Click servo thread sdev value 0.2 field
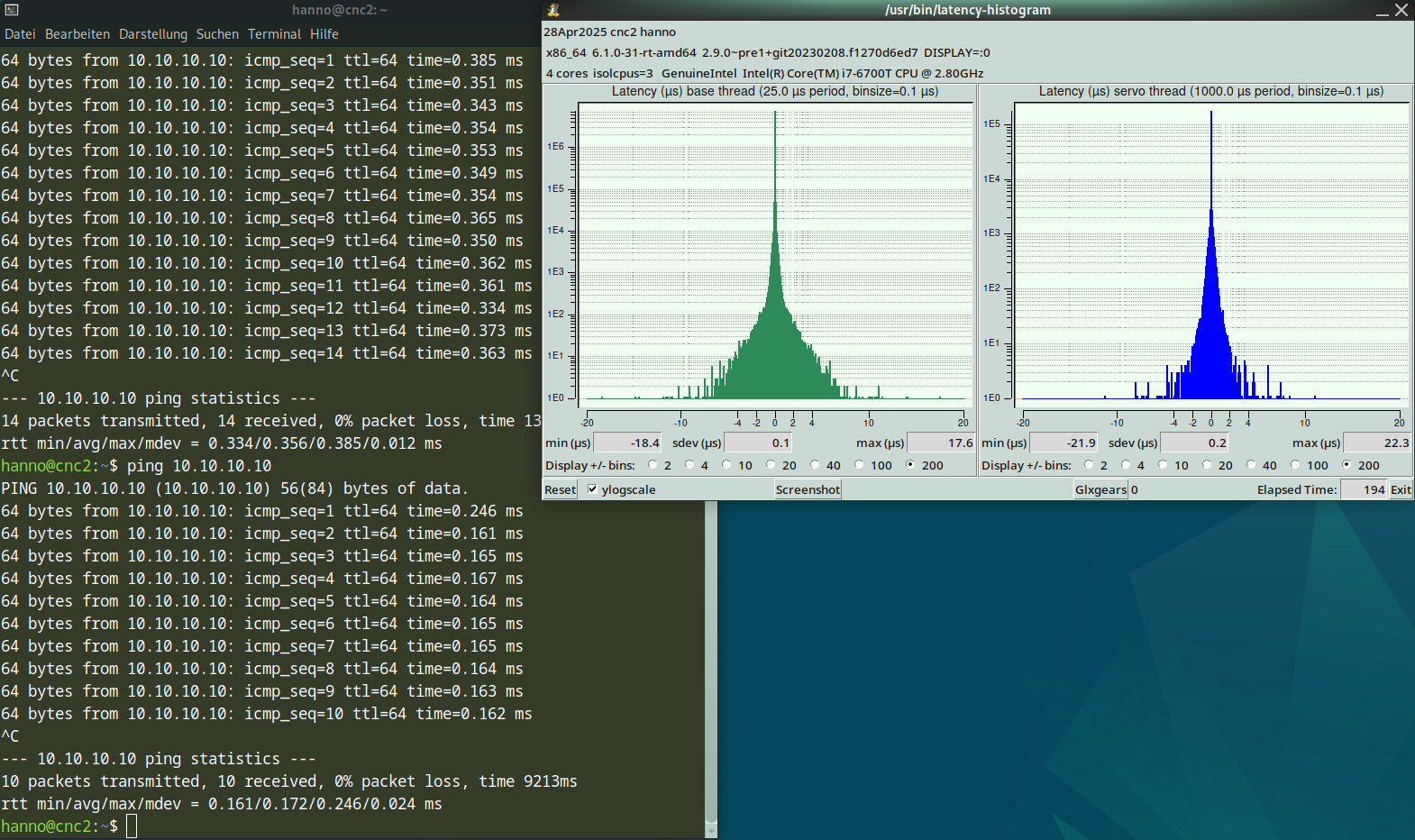The height and width of the screenshot is (840, 1415). tap(1194, 443)
